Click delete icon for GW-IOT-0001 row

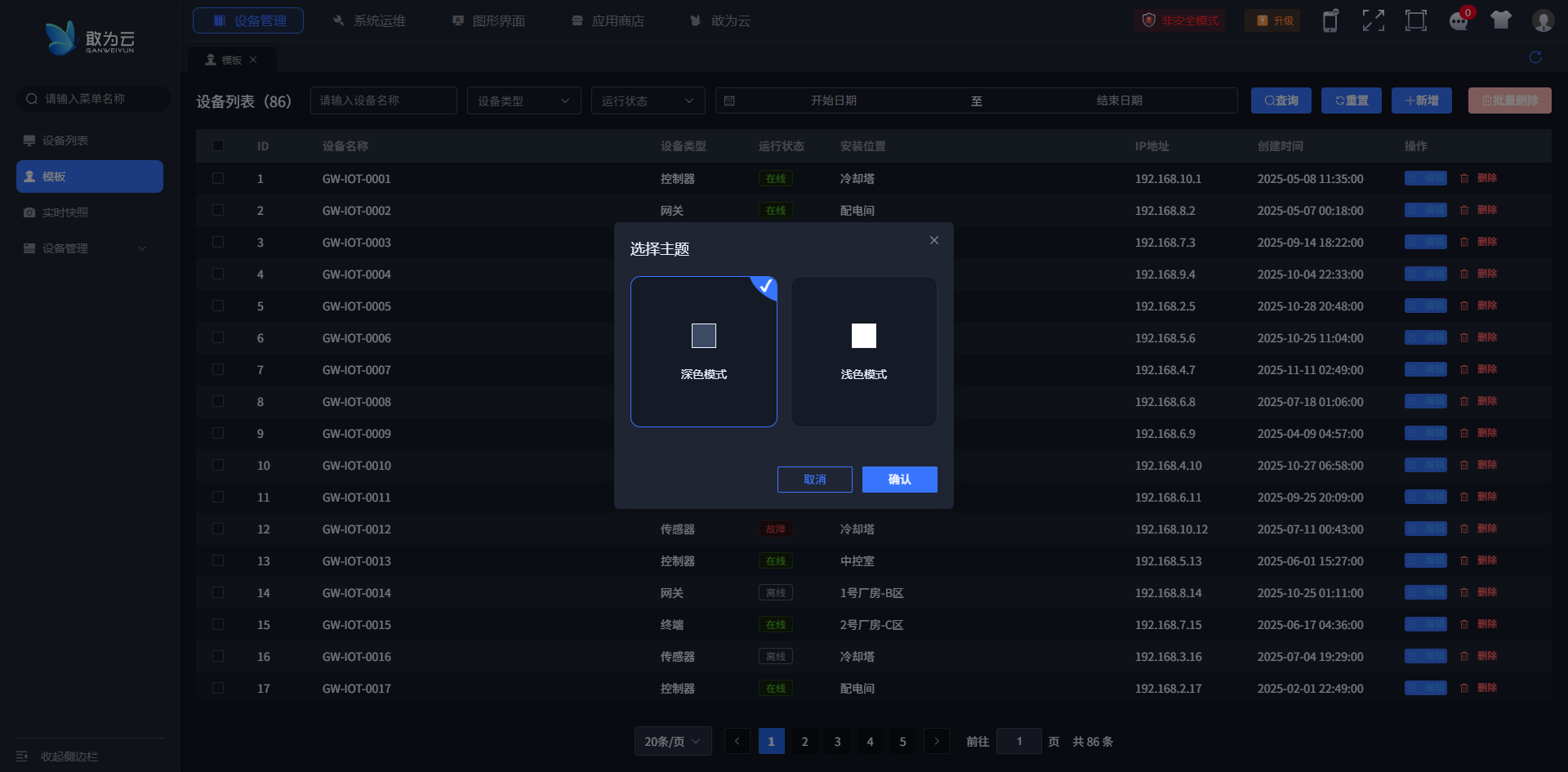(1464, 178)
